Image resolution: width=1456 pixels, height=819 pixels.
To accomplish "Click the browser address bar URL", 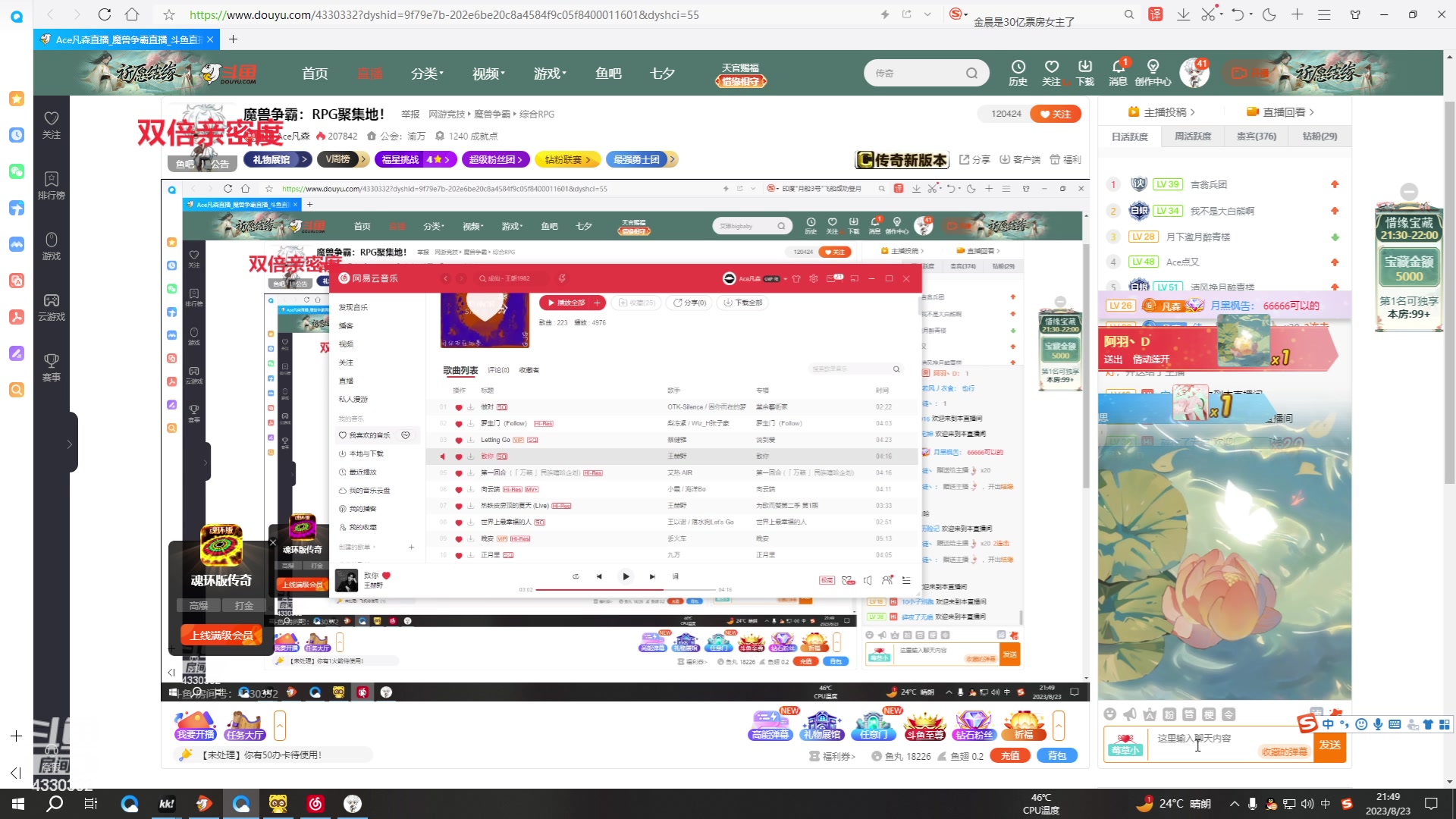I will [x=444, y=14].
